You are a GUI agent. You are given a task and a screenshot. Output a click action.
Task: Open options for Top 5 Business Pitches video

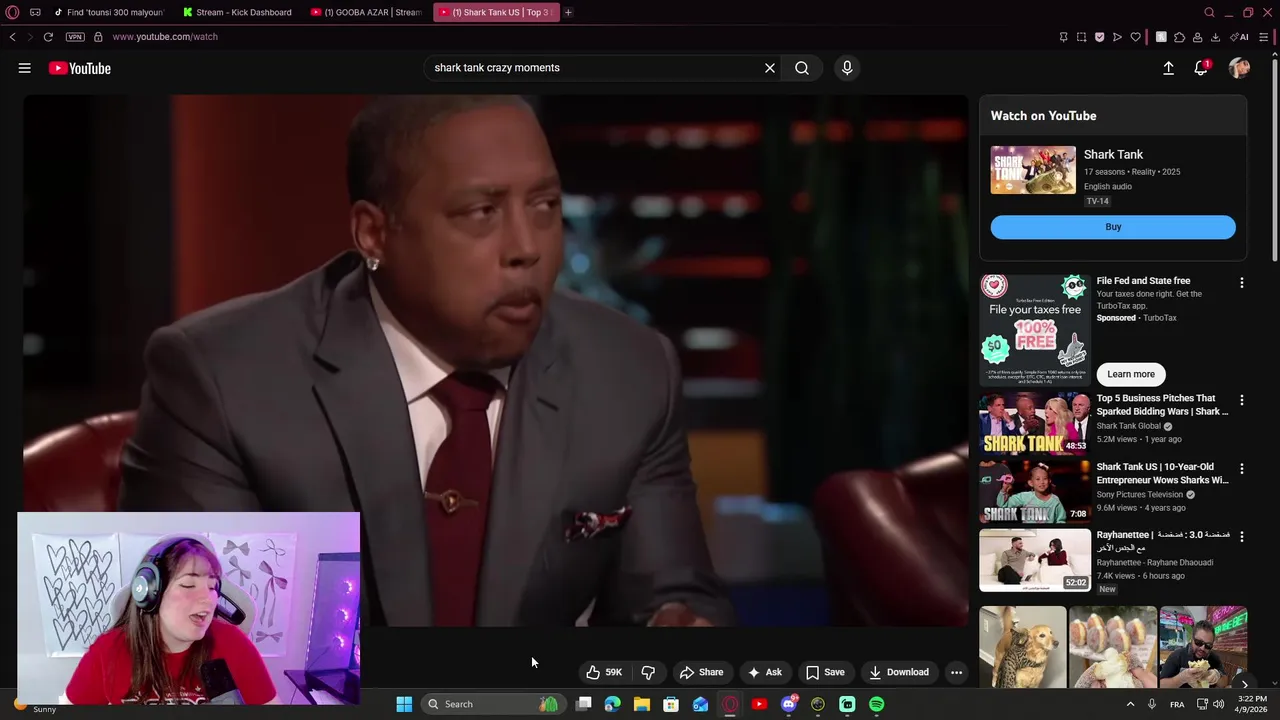[1242, 400]
